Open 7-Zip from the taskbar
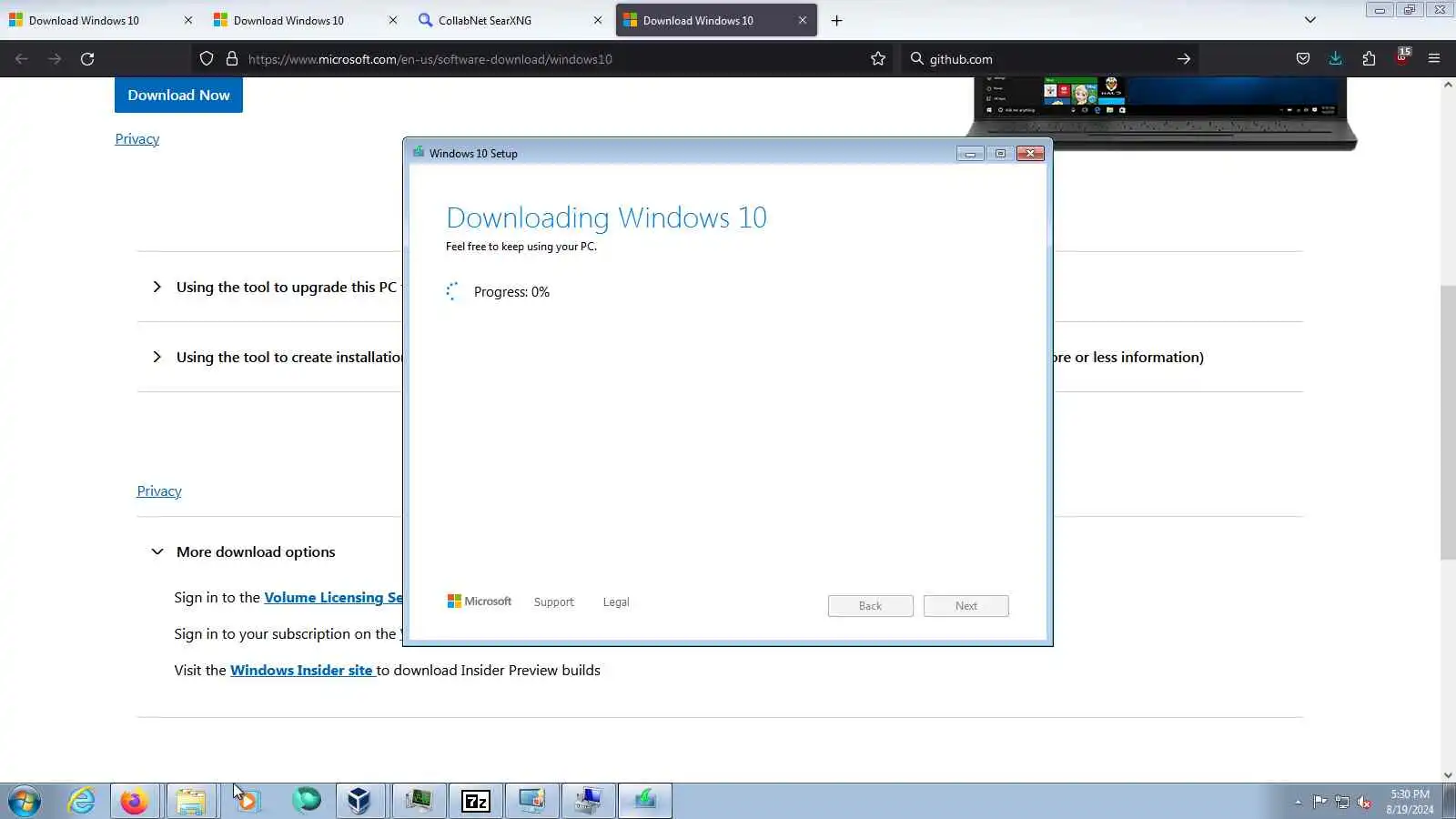This screenshot has height=819, width=1456. pyautogui.click(x=476, y=801)
